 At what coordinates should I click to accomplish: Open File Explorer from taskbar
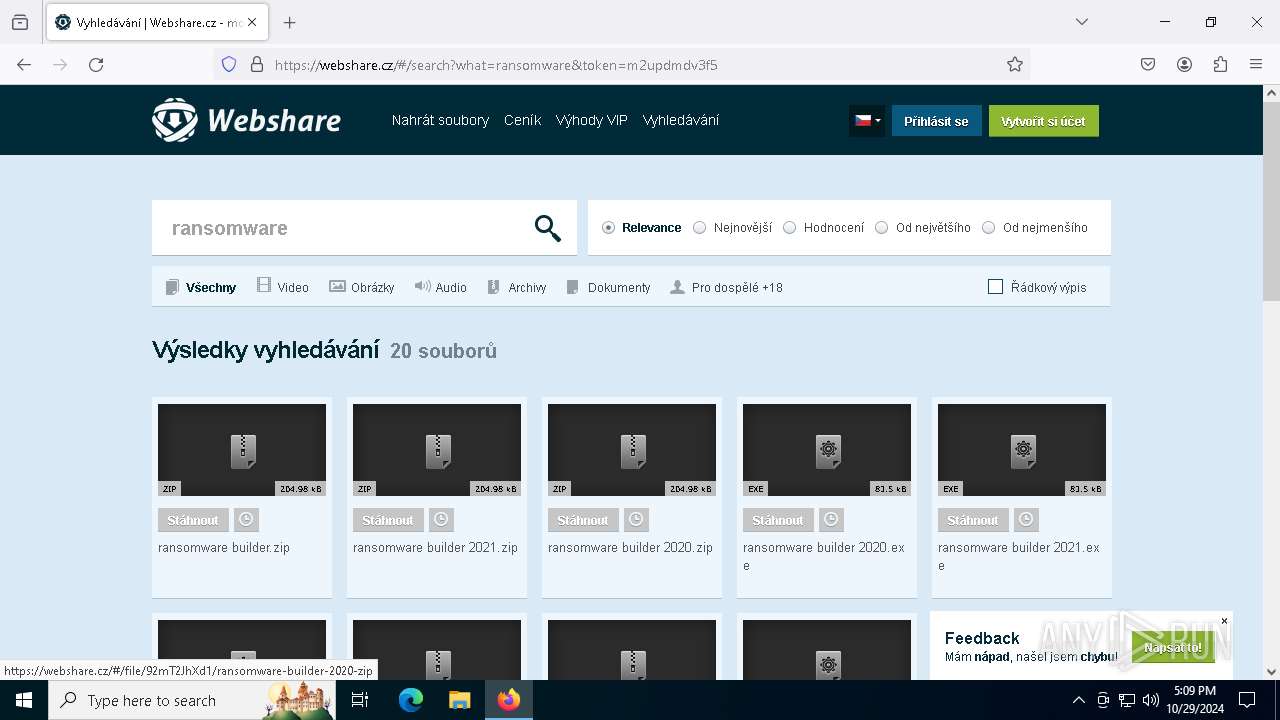click(459, 700)
